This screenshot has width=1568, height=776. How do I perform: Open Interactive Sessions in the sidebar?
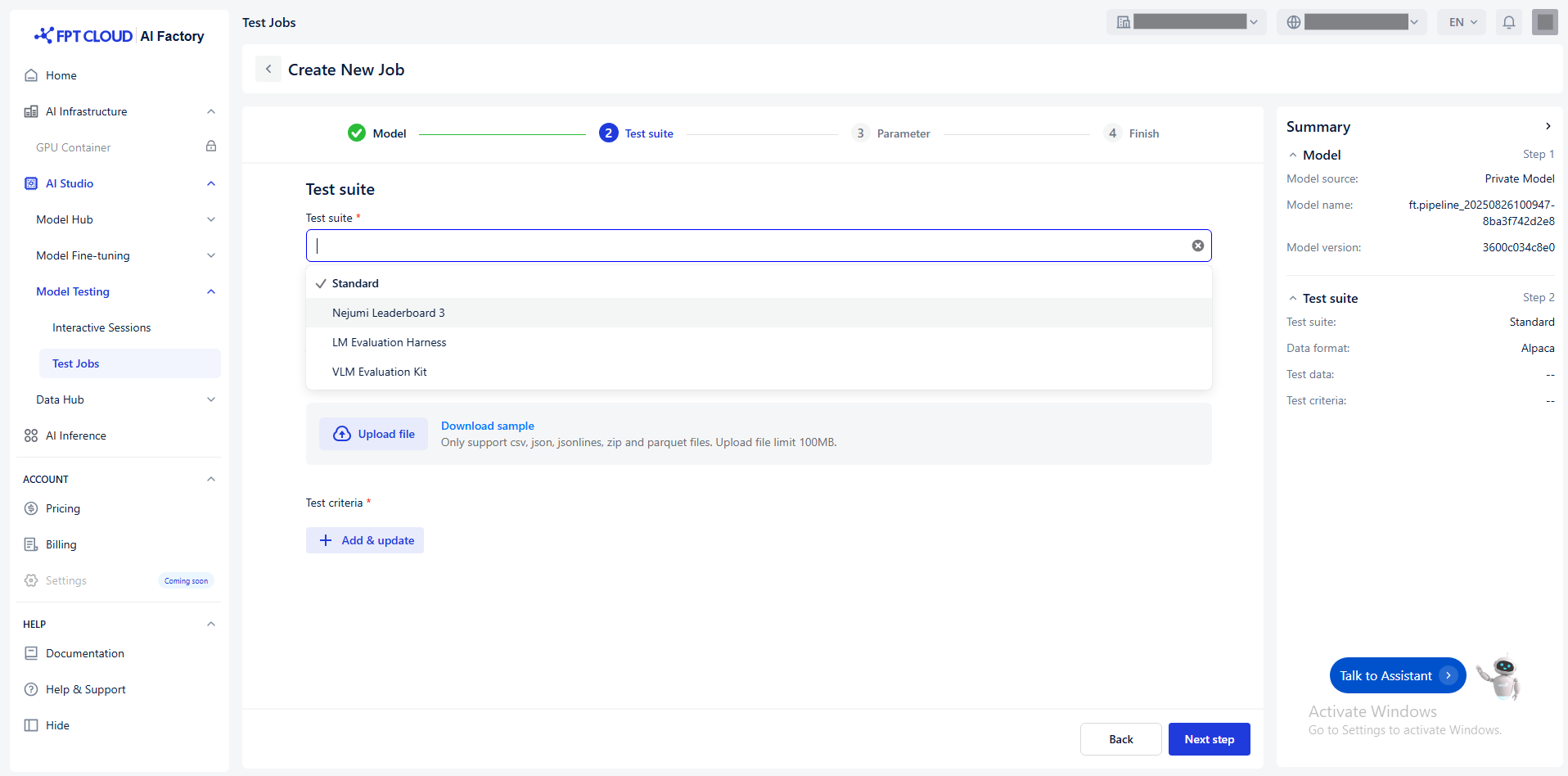point(101,327)
